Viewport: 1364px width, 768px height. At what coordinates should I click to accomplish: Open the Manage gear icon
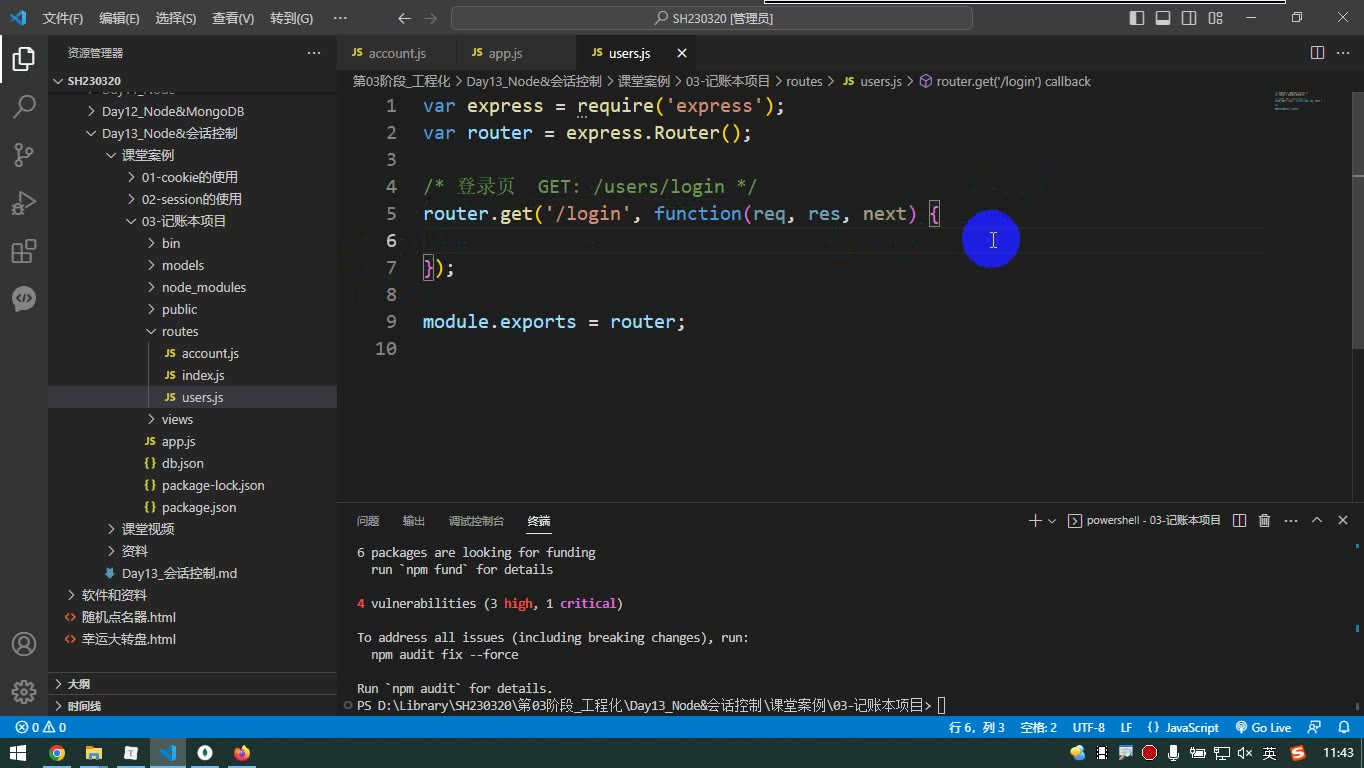[x=24, y=691]
